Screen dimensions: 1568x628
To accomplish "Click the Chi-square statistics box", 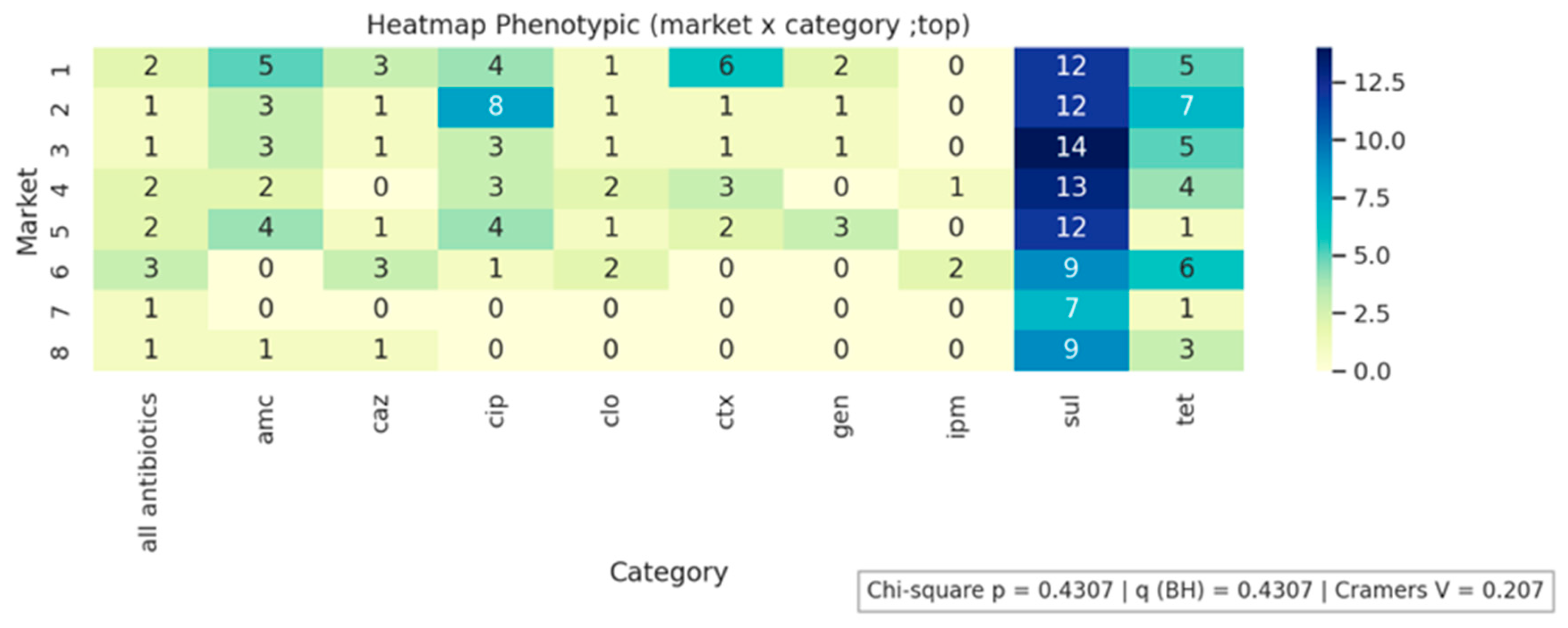I will (1205, 590).
